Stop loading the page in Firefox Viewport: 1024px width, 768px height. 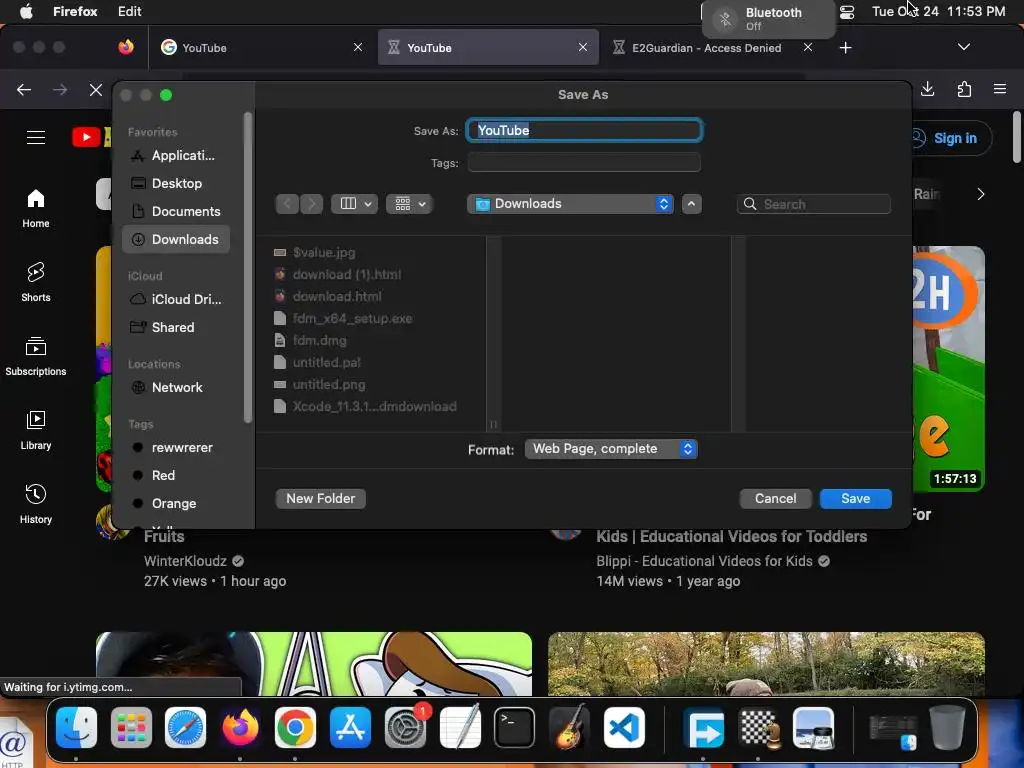[x=95, y=89]
